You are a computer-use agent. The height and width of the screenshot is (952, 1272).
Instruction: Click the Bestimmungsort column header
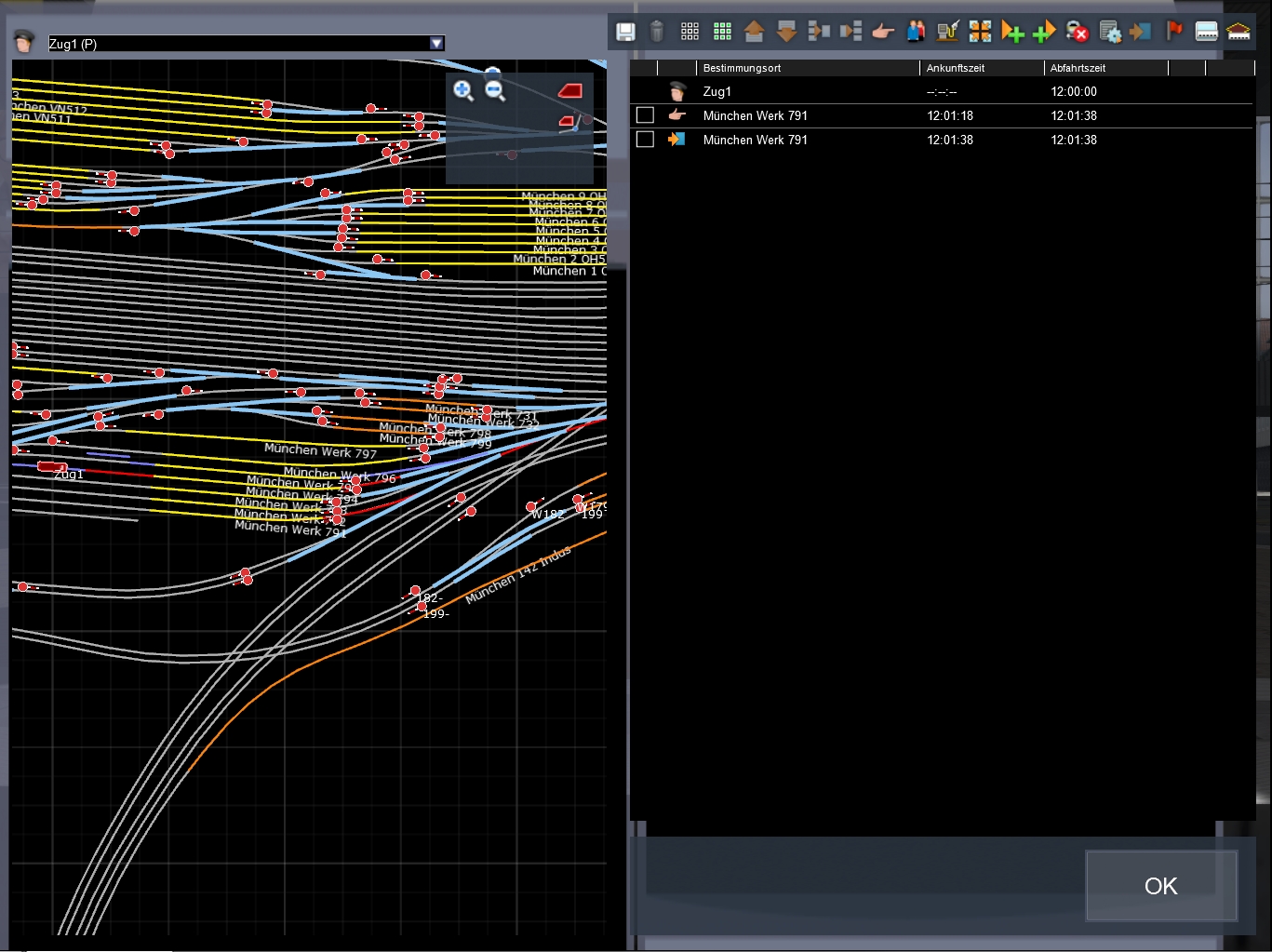click(x=742, y=68)
